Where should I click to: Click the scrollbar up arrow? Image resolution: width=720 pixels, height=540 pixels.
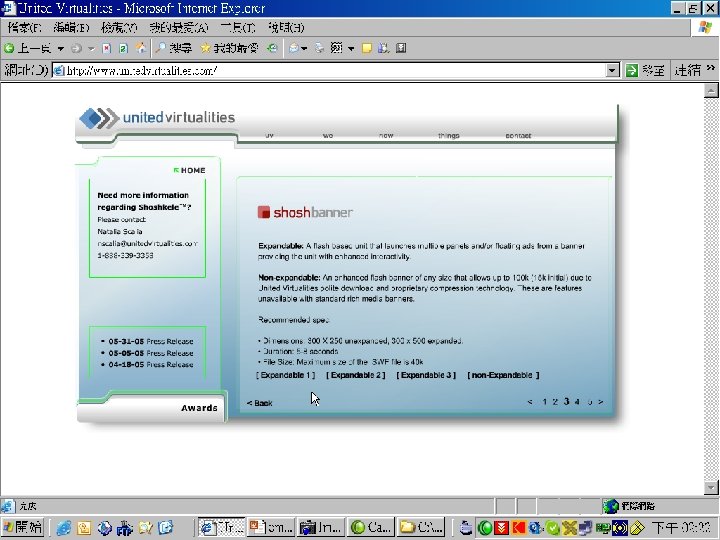(x=711, y=90)
